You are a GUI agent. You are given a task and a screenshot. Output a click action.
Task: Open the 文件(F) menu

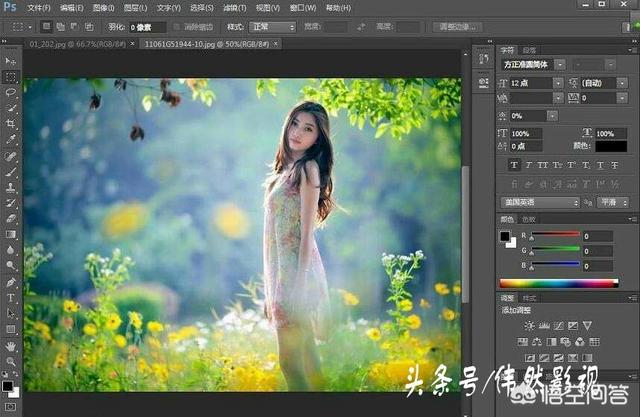(x=38, y=8)
